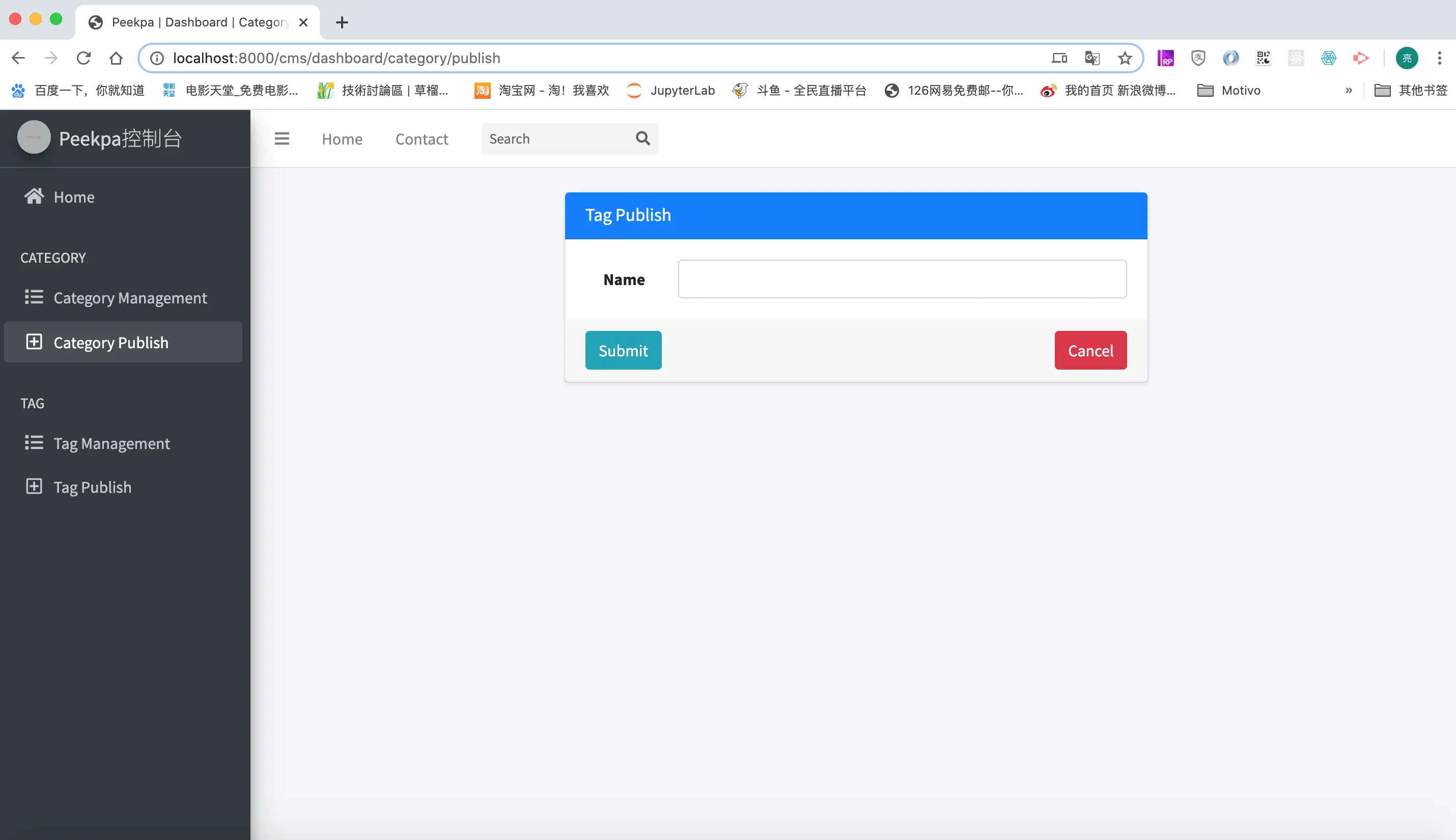Screen dimensions: 1456x840
Task: Open the Motivo bookmarks folder
Action: tap(1229, 91)
